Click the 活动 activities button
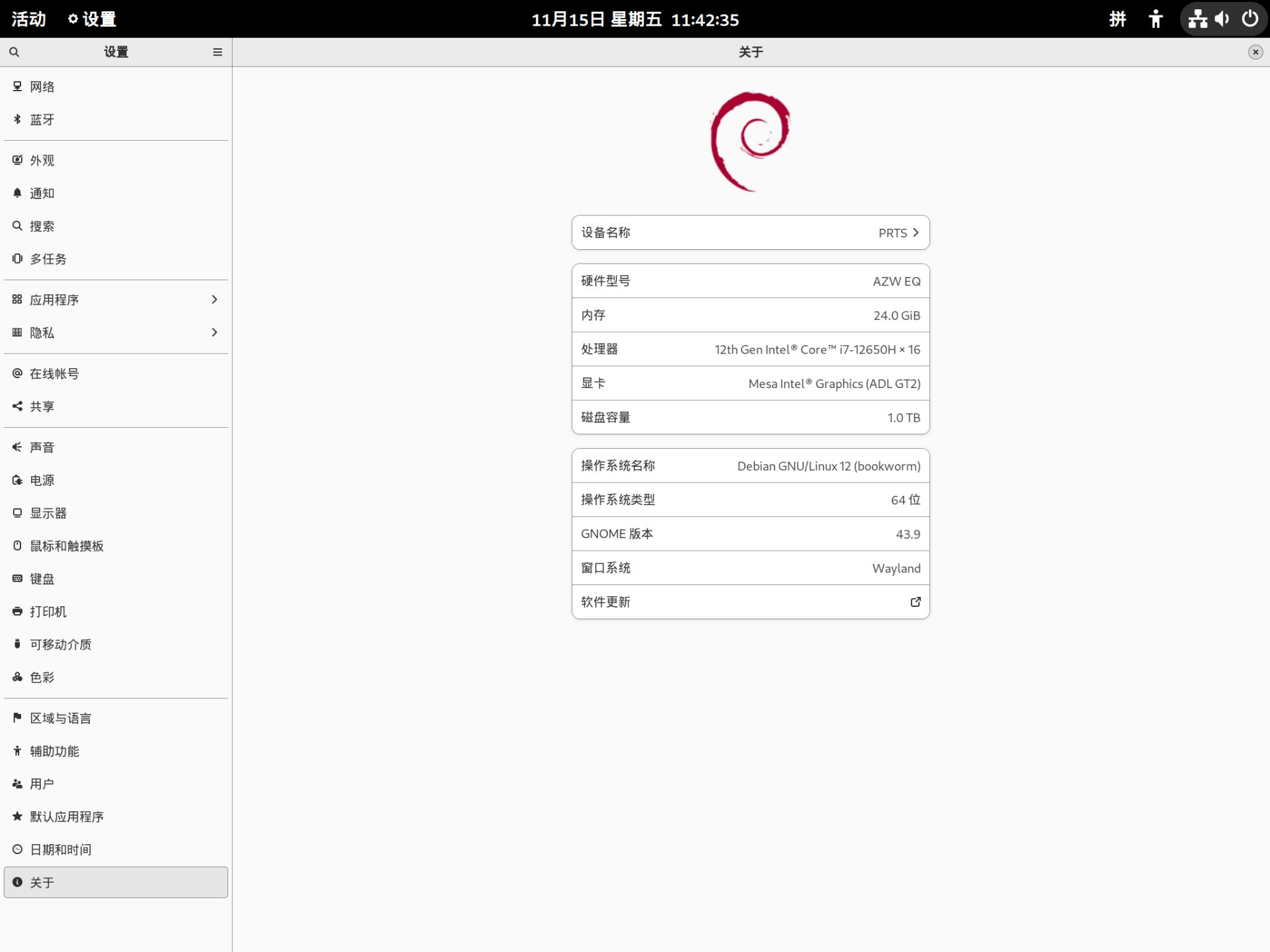 [x=29, y=19]
